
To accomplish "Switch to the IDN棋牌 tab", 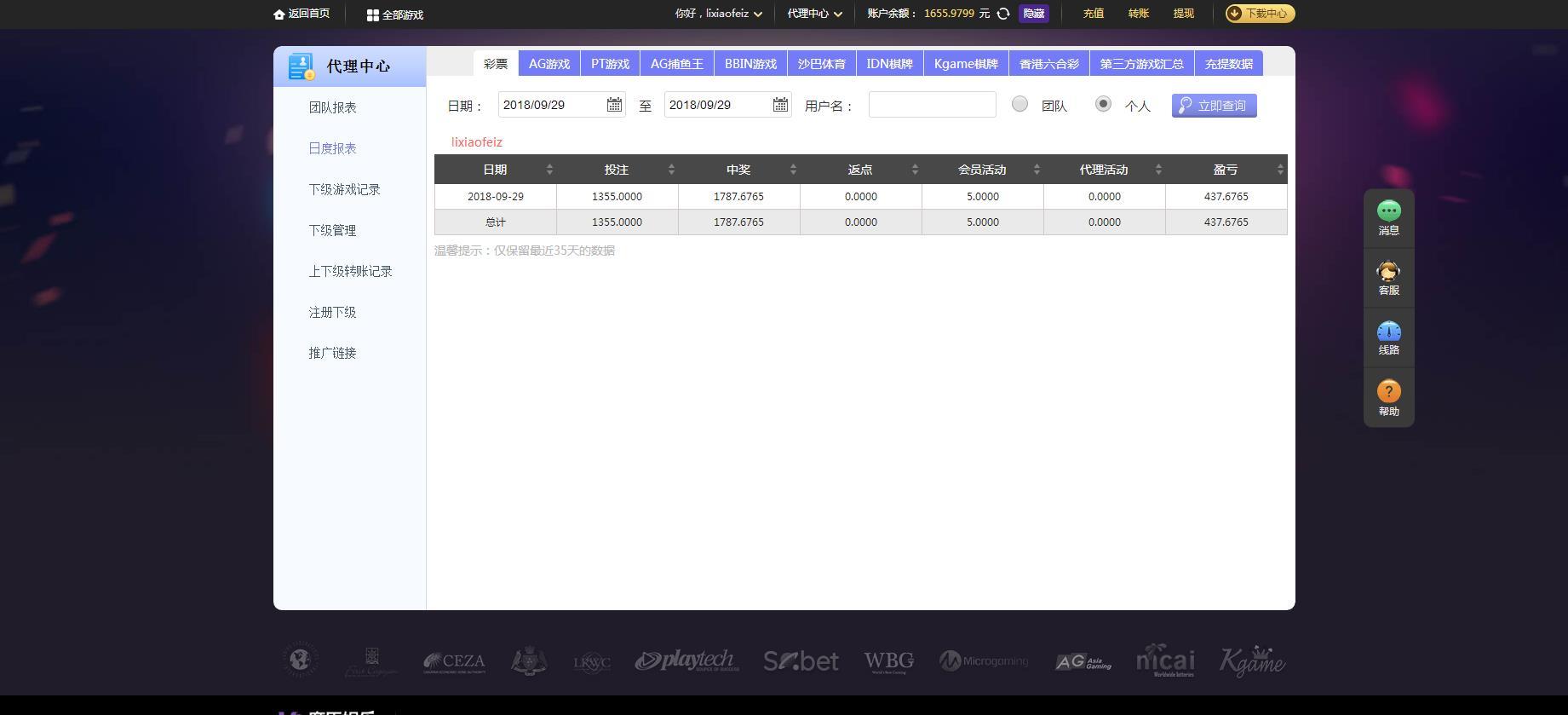I will pos(890,63).
